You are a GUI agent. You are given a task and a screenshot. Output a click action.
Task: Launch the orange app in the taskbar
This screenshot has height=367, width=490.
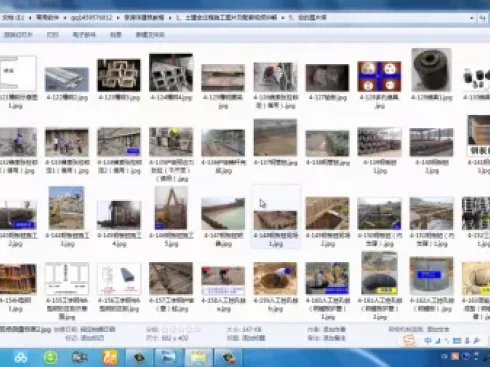(x=110, y=358)
